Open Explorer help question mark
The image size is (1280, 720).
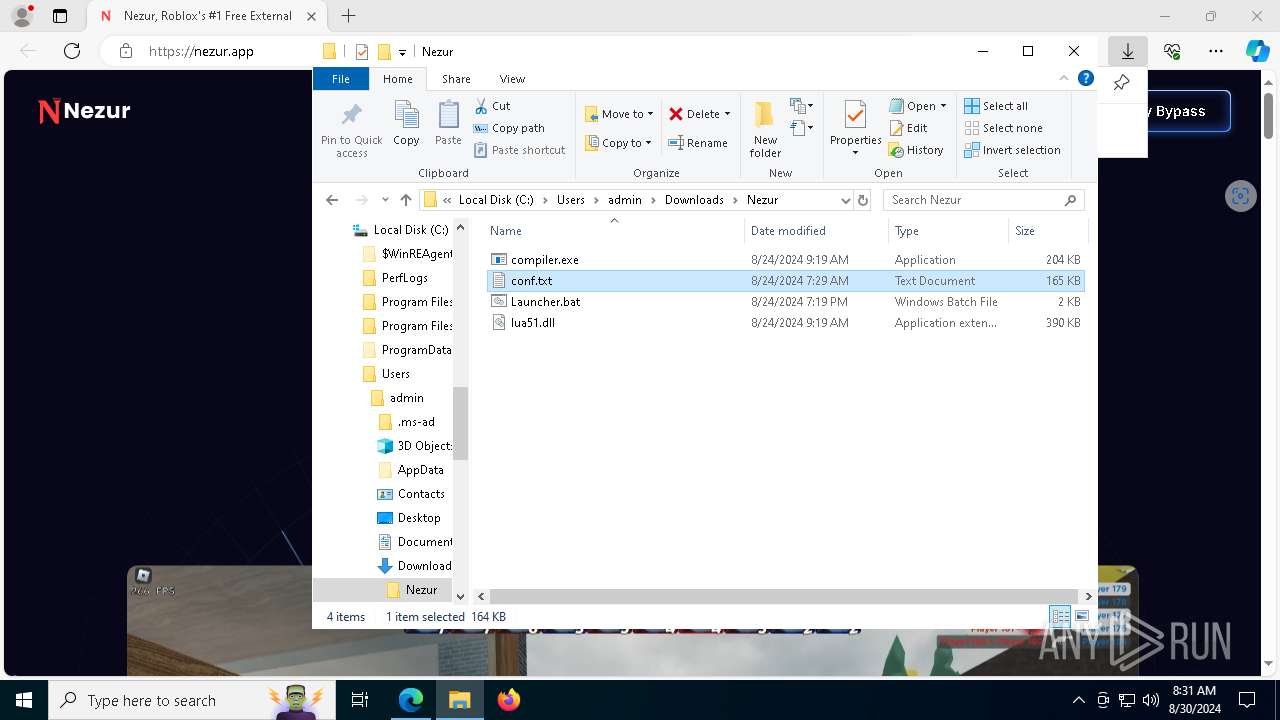1086,78
